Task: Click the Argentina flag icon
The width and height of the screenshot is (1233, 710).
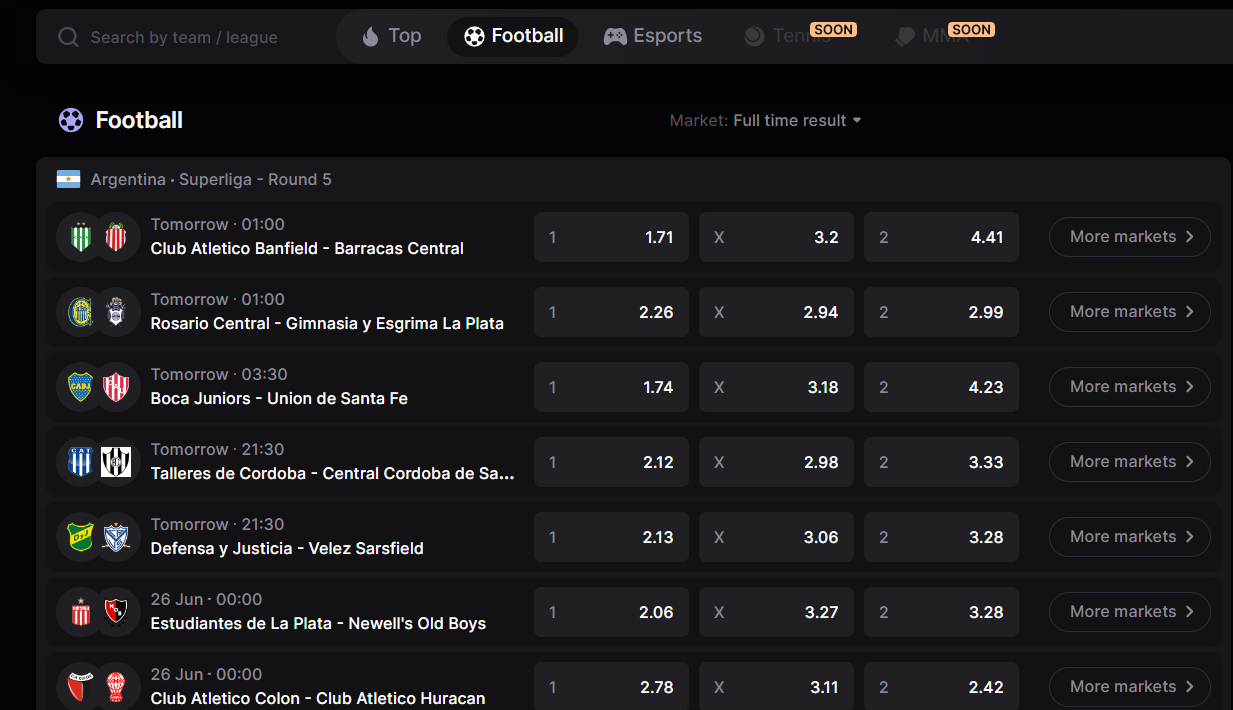Action: 68,179
